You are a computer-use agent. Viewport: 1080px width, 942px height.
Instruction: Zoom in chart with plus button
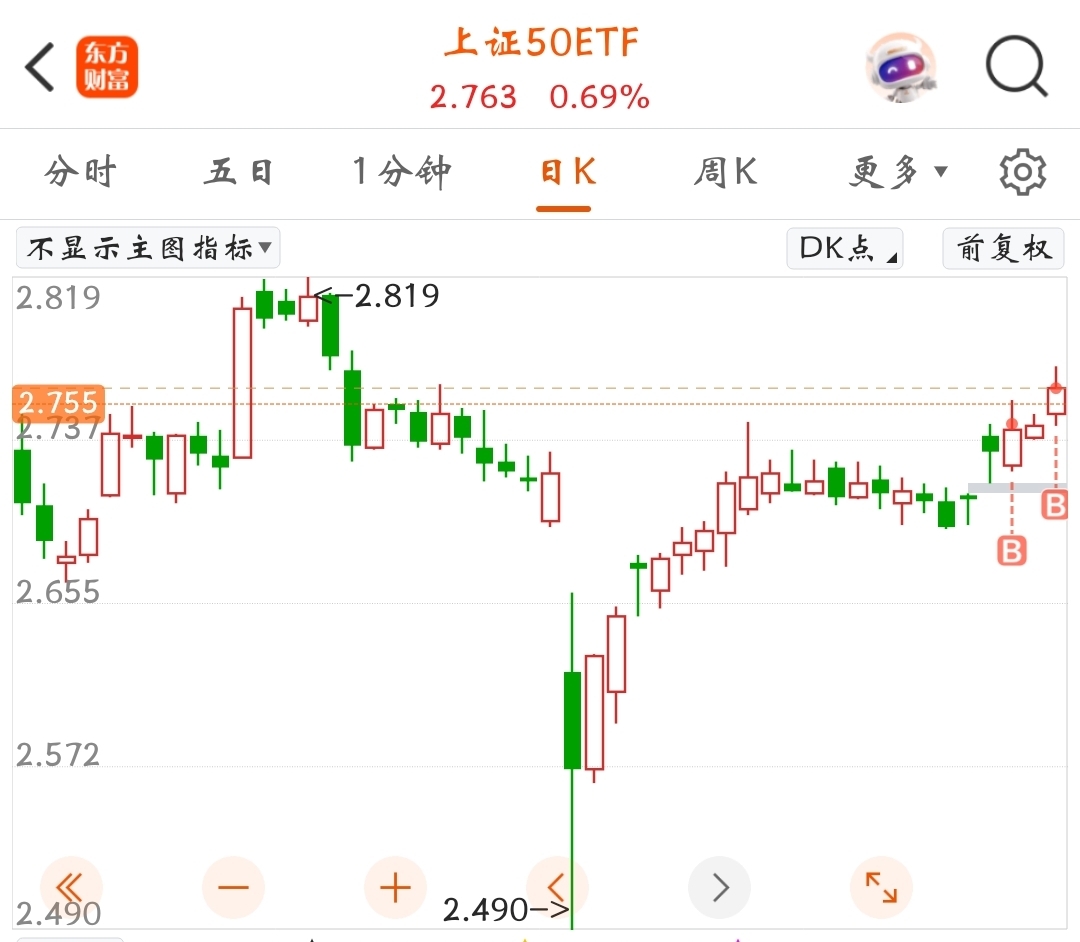(395, 888)
